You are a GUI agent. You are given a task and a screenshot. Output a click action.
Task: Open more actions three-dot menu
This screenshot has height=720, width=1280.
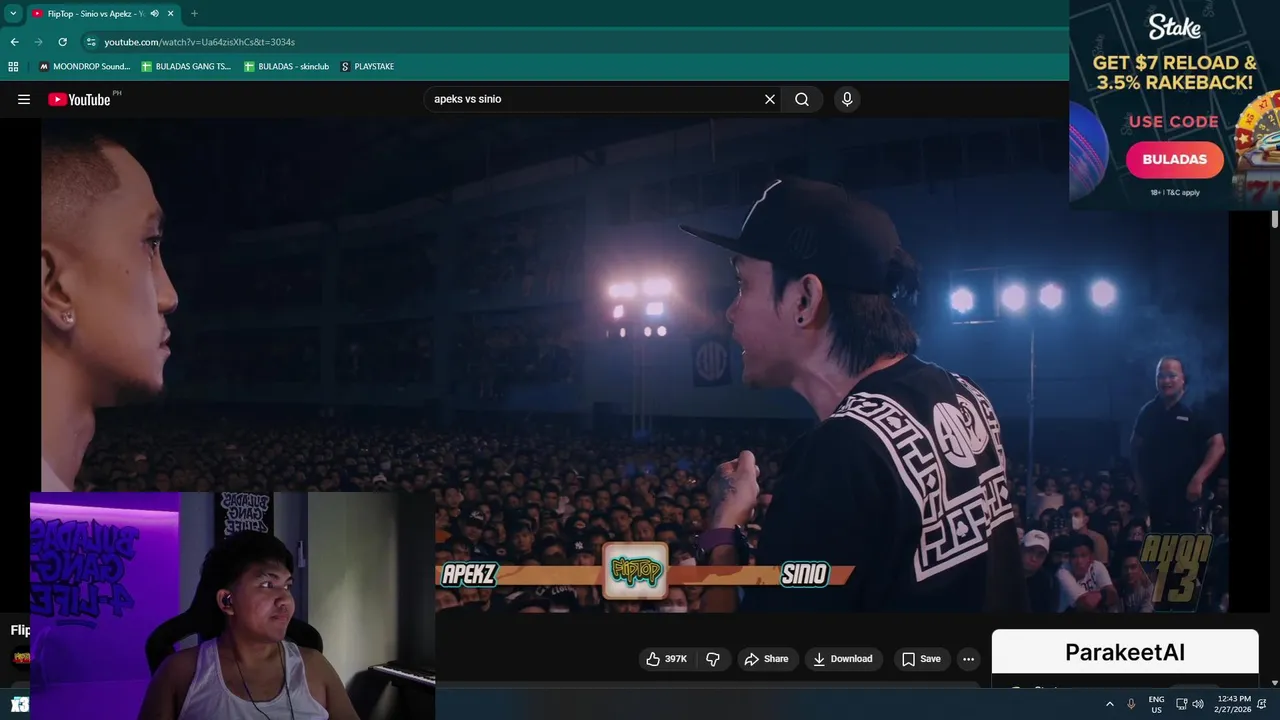tap(968, 659)
